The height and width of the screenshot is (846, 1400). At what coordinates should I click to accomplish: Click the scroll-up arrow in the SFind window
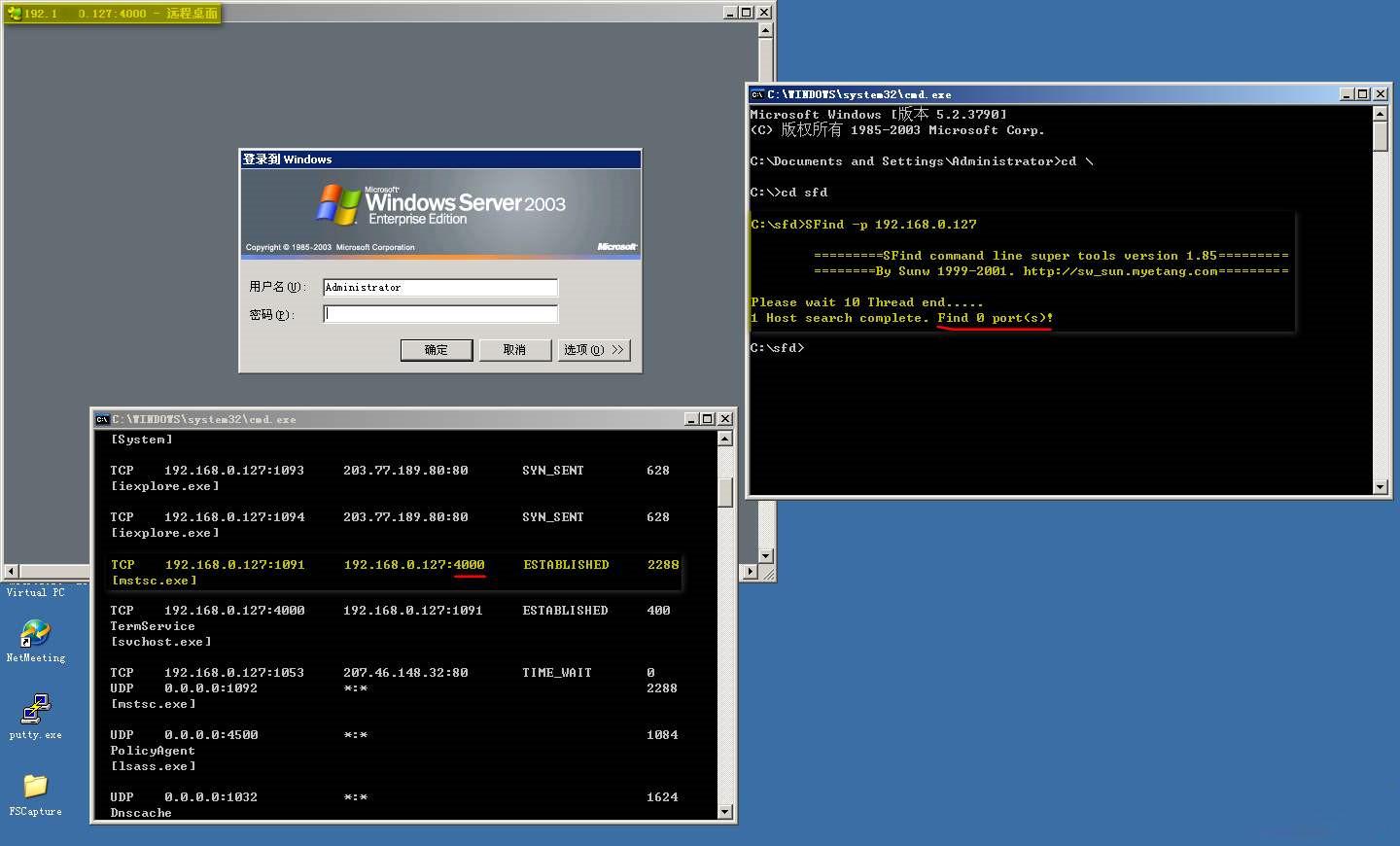coord(1381,112)
